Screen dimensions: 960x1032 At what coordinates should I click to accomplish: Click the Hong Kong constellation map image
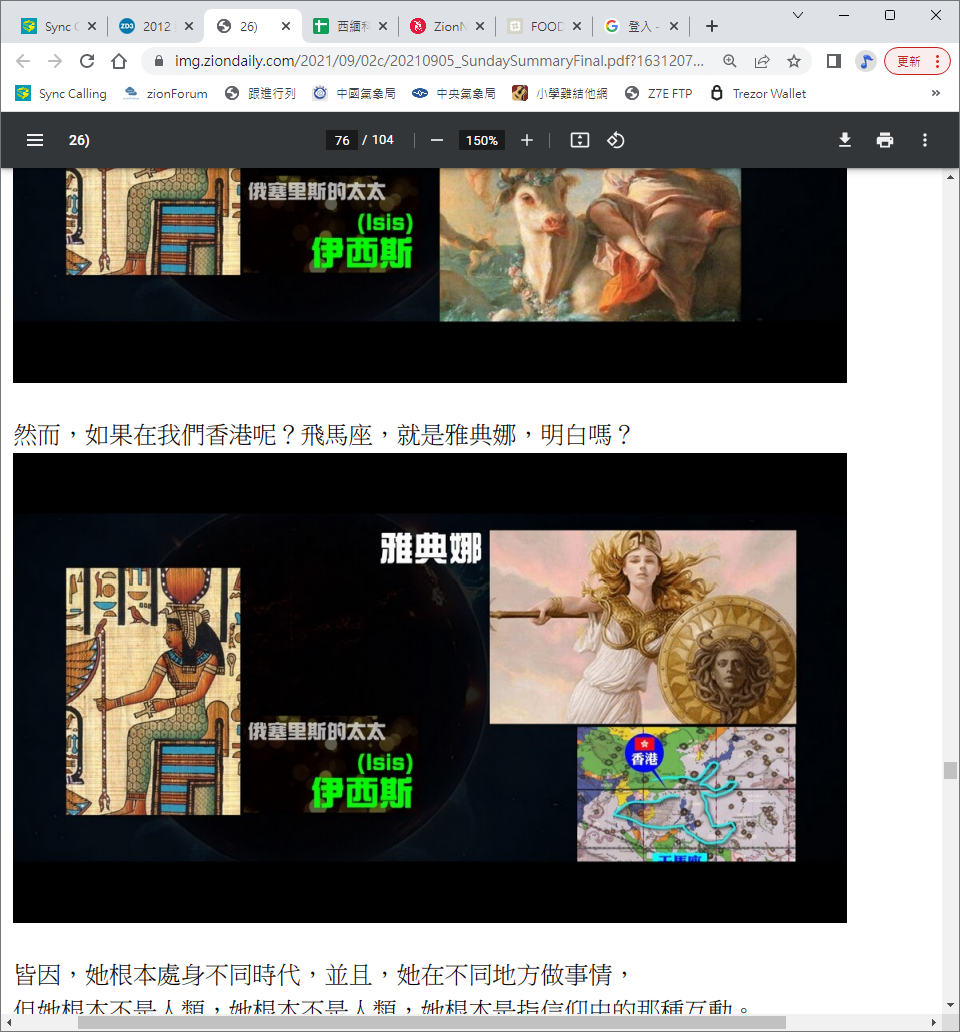686,794
